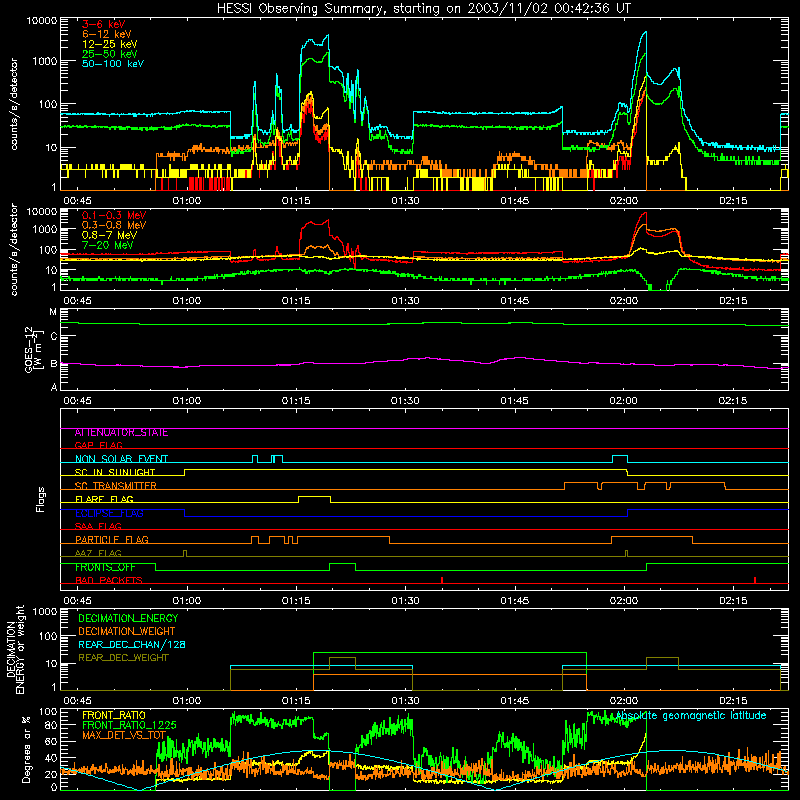
Task: Click the 1000 tick label on the Decimation panel
Action: [45, 611]
